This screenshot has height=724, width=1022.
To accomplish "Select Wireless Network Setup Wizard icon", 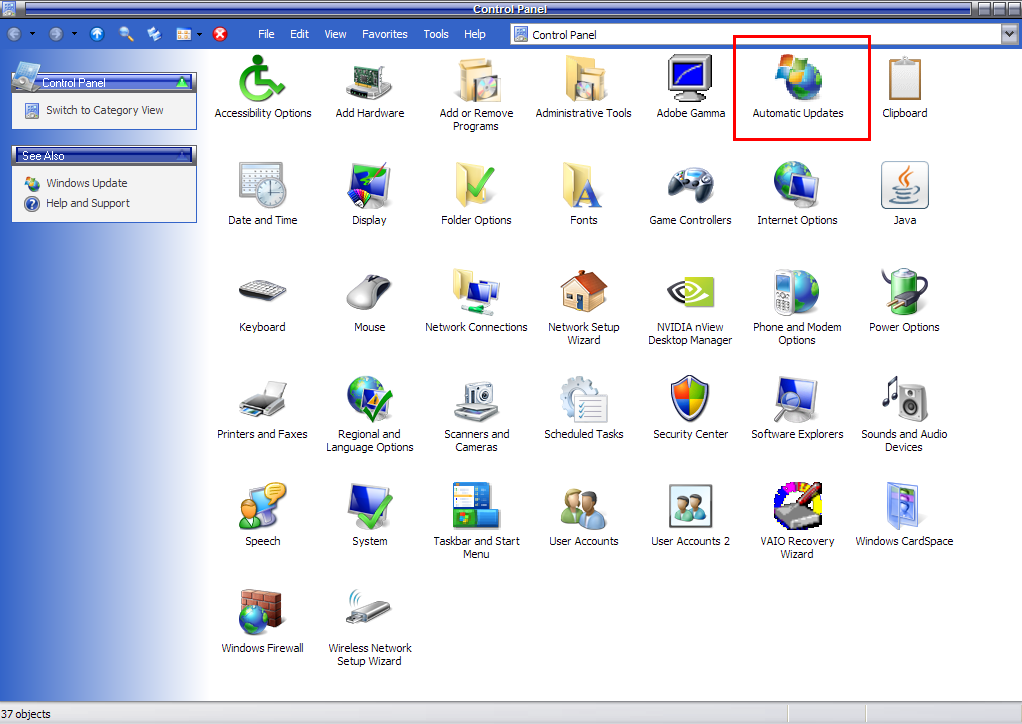I will (369, 607).
